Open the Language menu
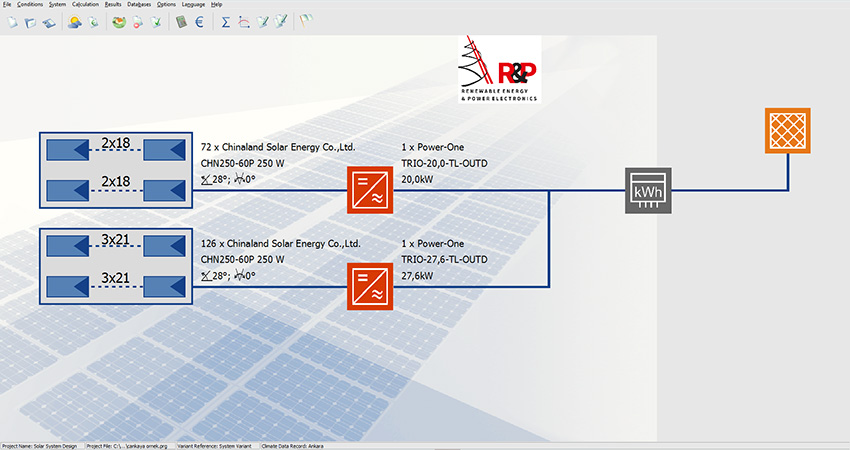 193,4
